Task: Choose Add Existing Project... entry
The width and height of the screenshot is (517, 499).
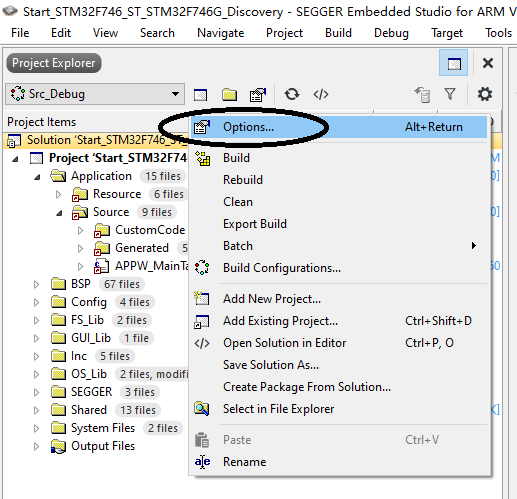Action: pos(339,321)
